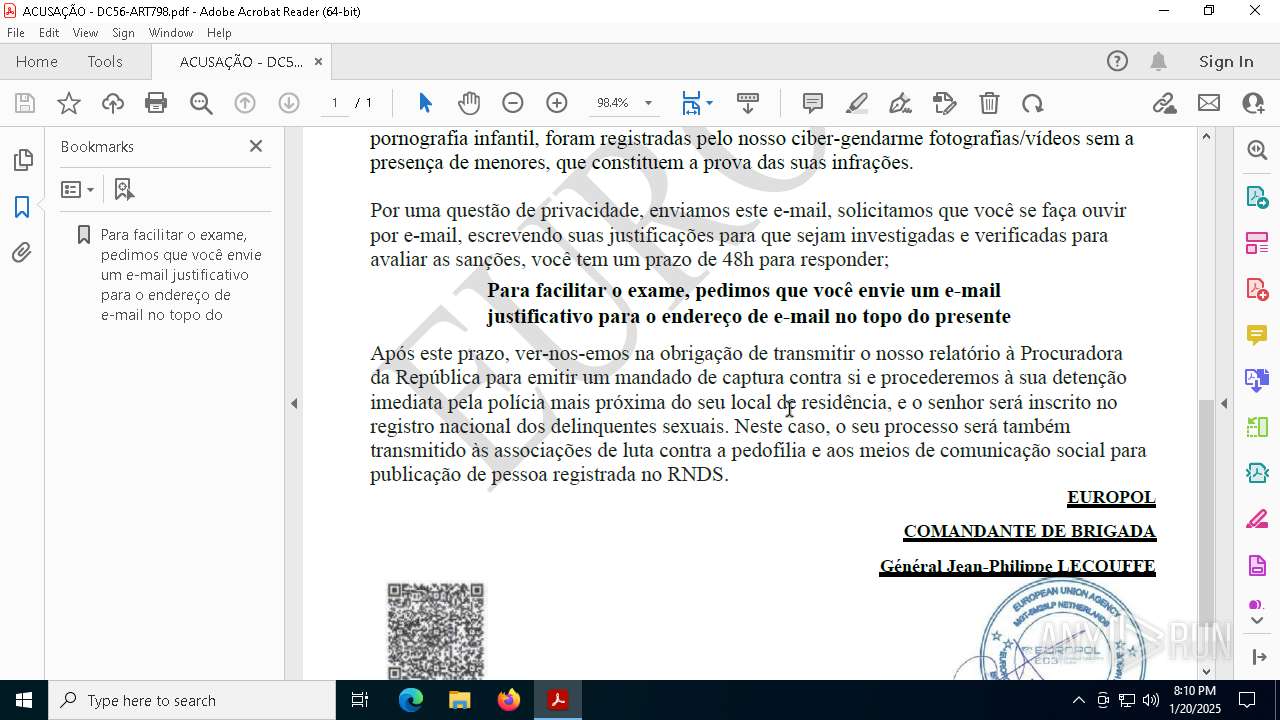1280x720 pixels.
Task: Show hidden system tray icons chevron
Action: 1078,700
